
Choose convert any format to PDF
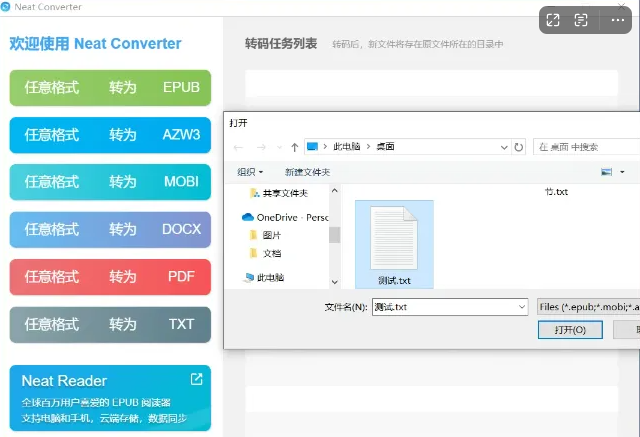[110, 277]
